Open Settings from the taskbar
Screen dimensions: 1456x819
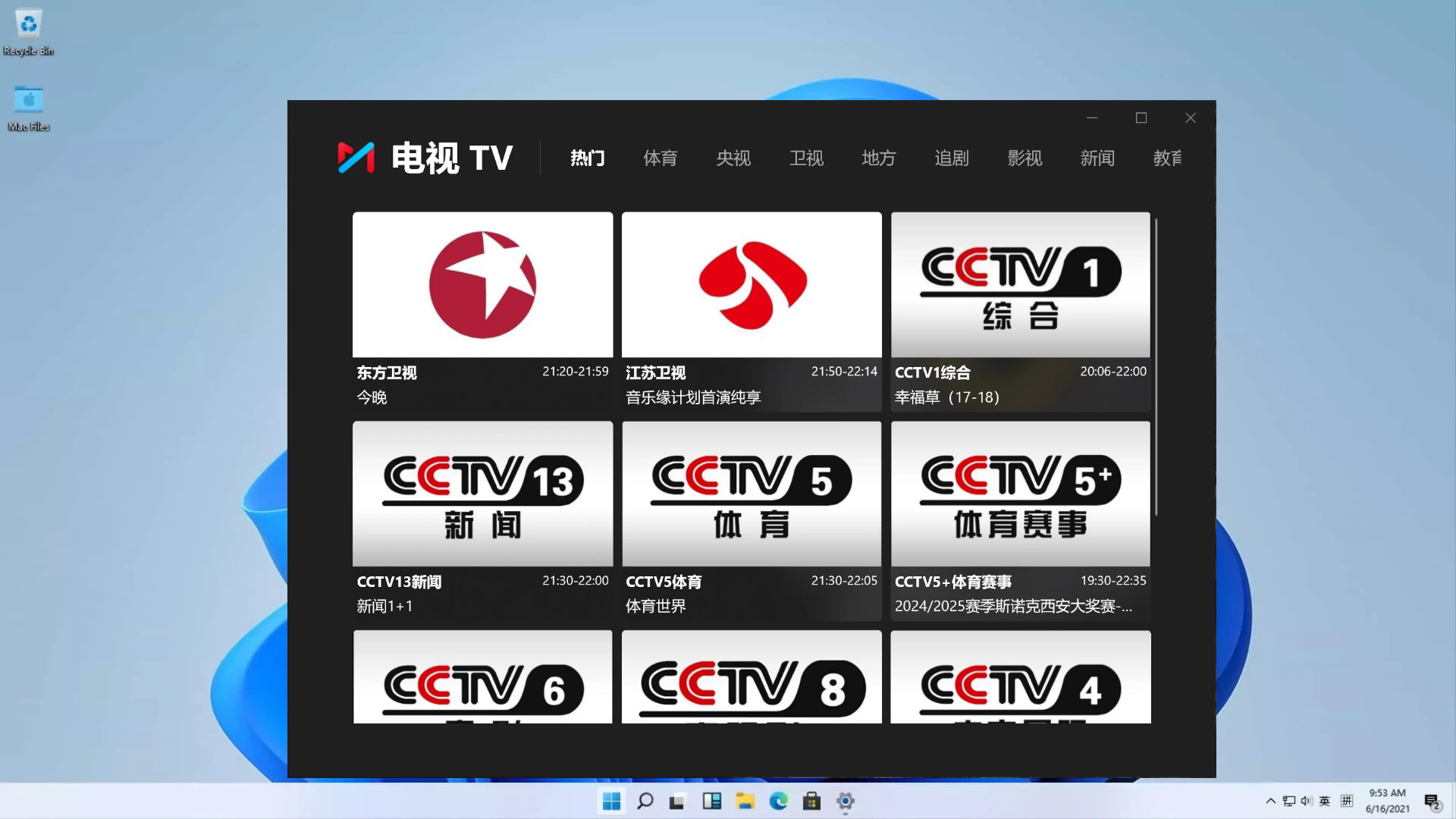(x=844, y=802)
